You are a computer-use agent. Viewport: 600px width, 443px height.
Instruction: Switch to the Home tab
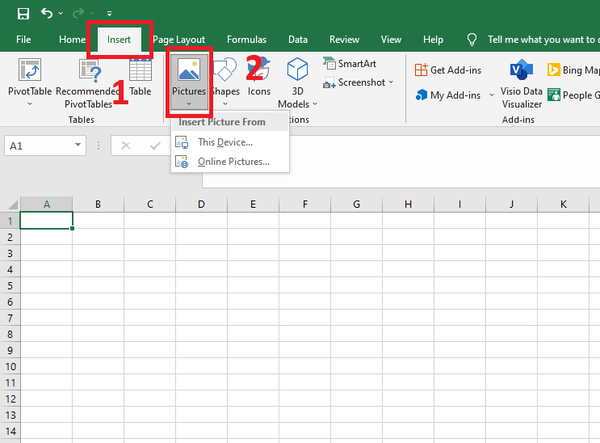(72, 39)
